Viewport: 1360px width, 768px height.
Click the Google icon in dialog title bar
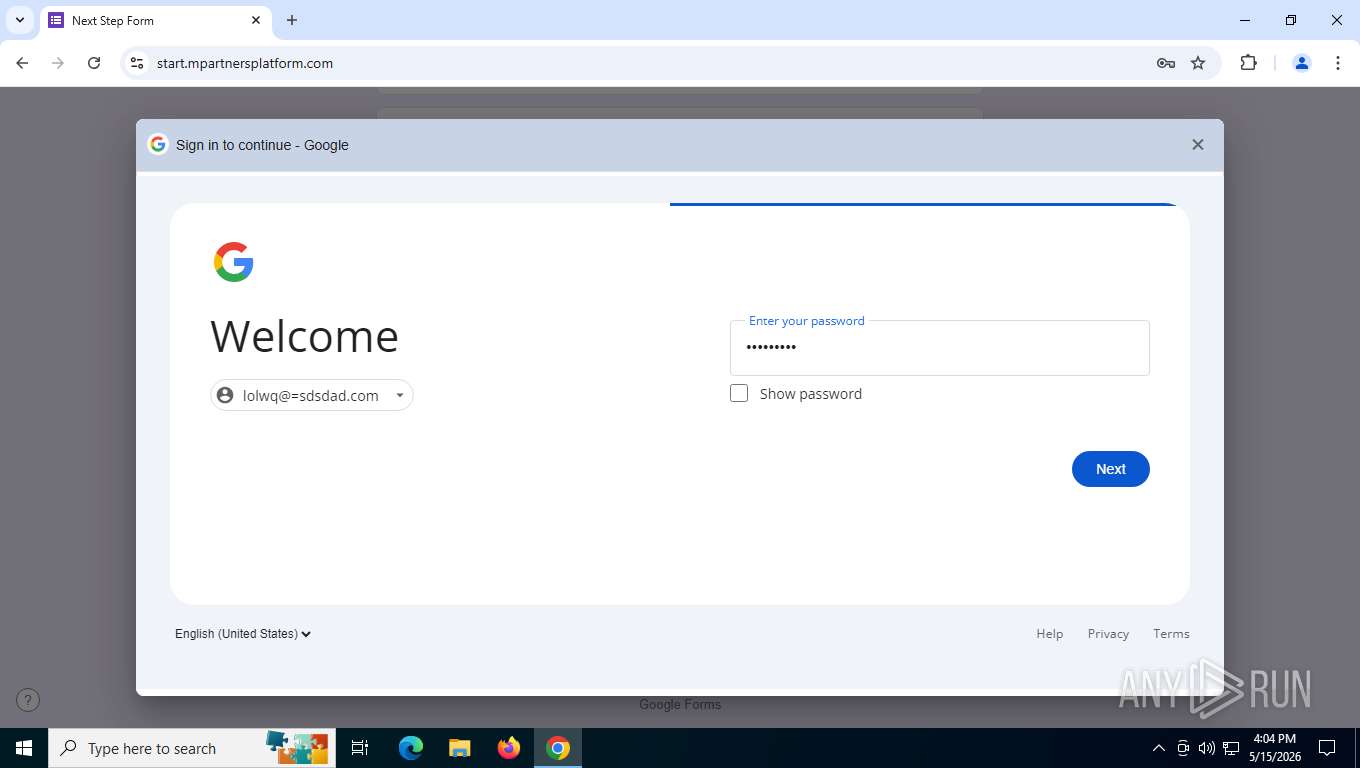(x=157, y=144)
